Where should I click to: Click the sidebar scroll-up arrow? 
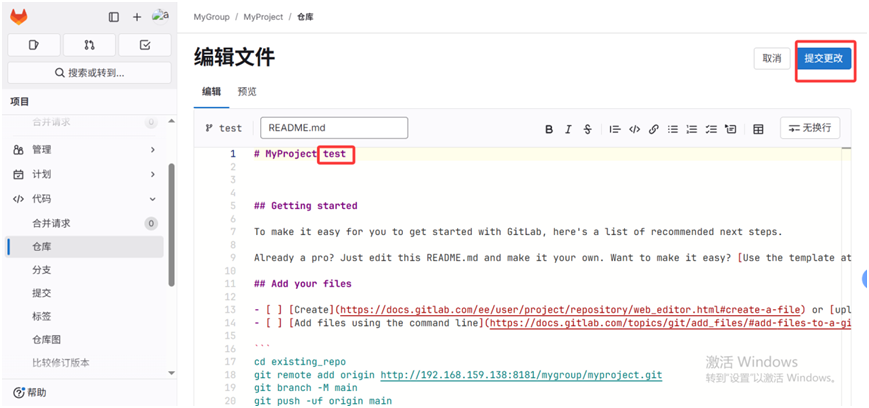[x=171, y=121]
